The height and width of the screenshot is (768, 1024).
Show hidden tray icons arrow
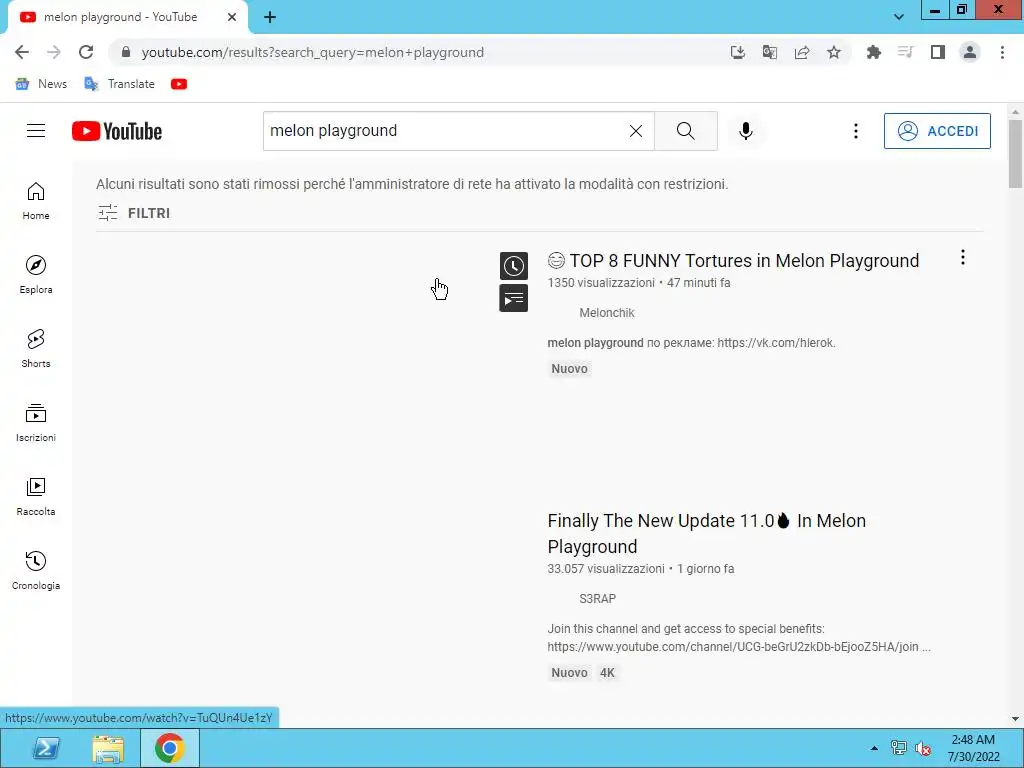pos(874,748)
